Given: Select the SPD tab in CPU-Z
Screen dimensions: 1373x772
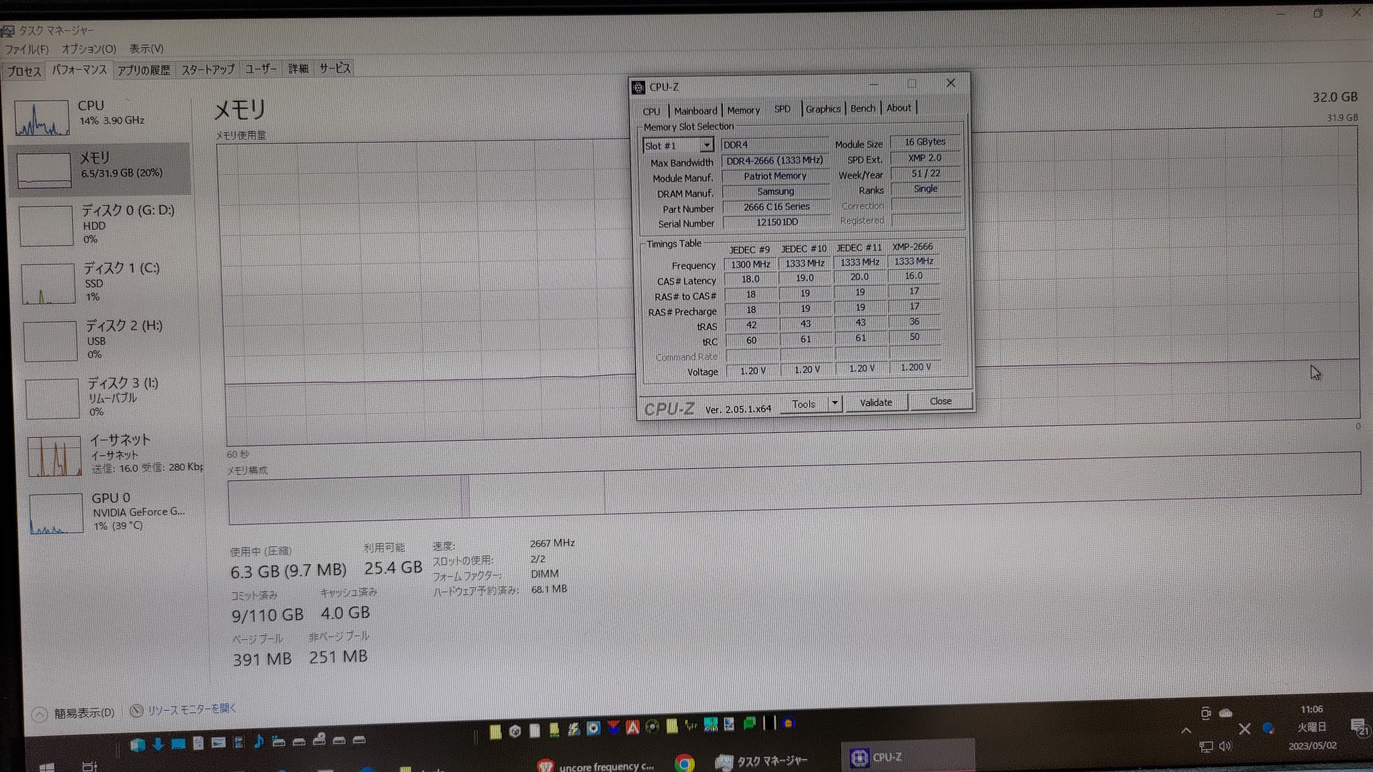Looking at the screenshot, I should pyautogui.click(x=782, y=109).
